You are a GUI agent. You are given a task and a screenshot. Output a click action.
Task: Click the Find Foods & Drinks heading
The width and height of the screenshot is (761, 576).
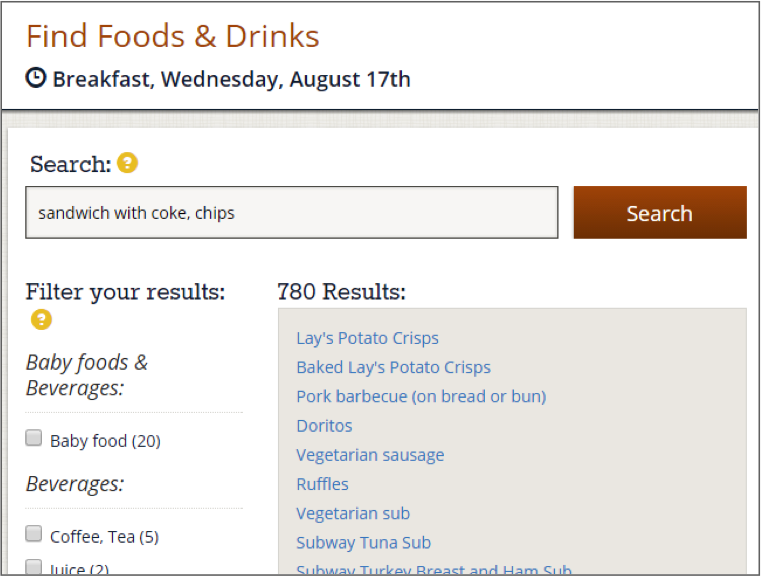point(173,36)
